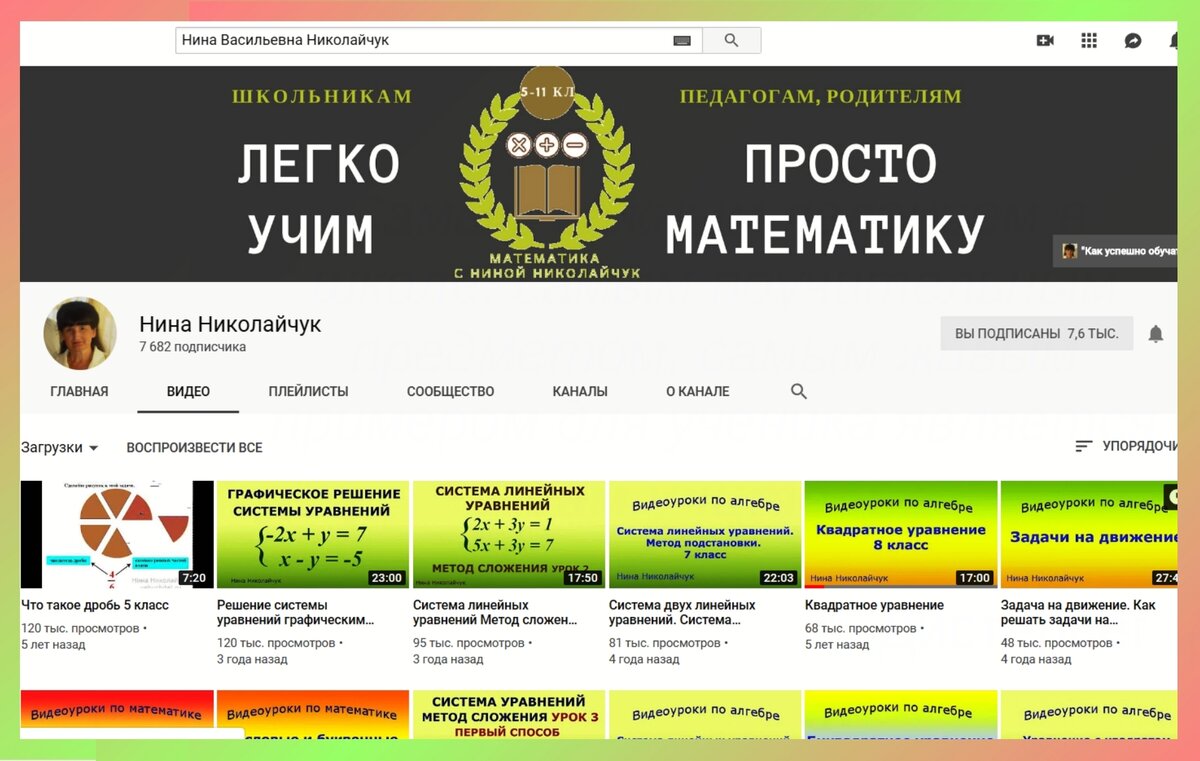Open ГРАФИЧЕСКОЕ РЕШЕНИЕ СИСТЕМЫ УРАВНЕНИЙ thumbnail
This screenshot has width=1200, height=761.
[313, 534]
